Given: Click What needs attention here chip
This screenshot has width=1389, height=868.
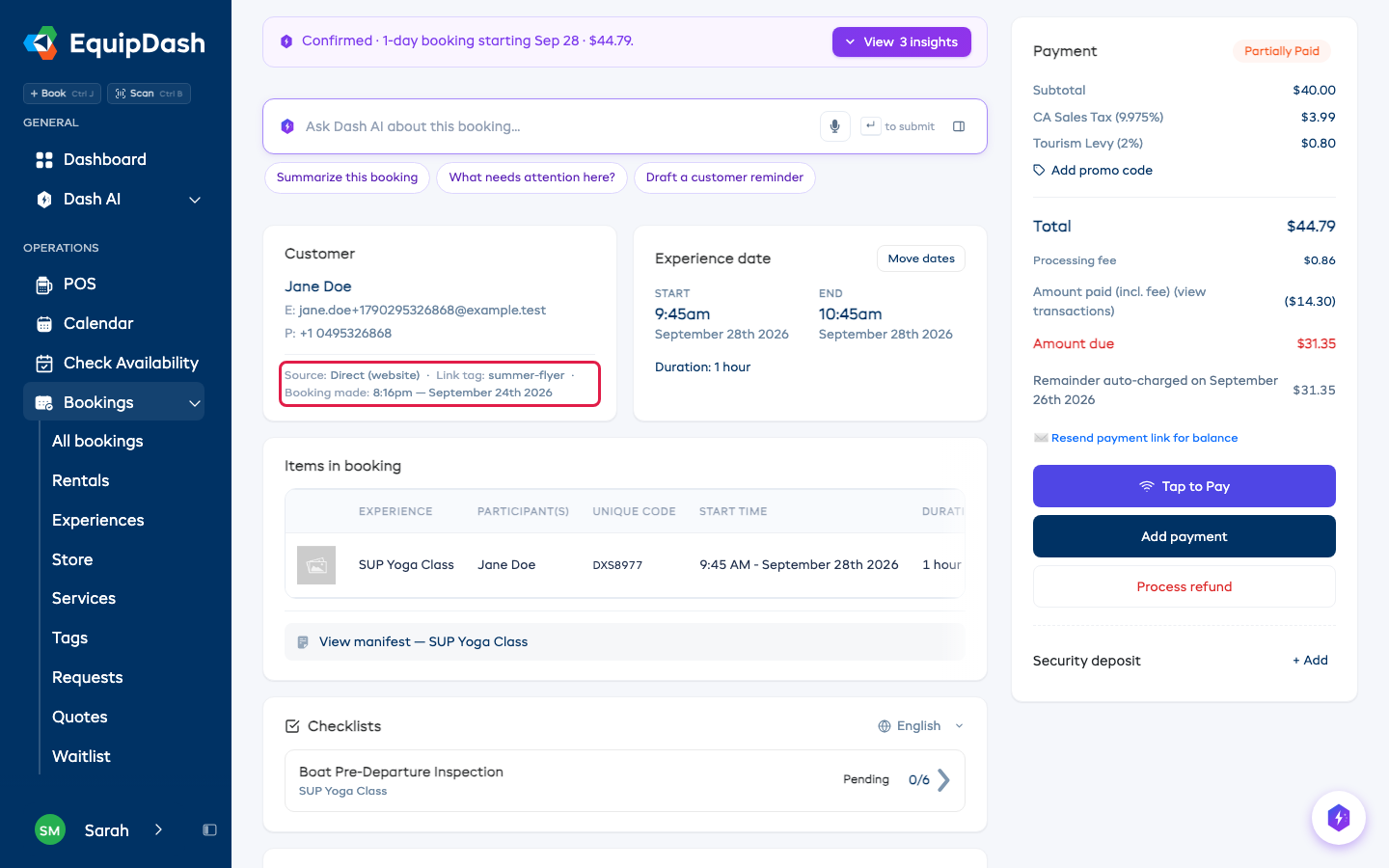Looking at the screenshot, I should [x=531, y=177].
